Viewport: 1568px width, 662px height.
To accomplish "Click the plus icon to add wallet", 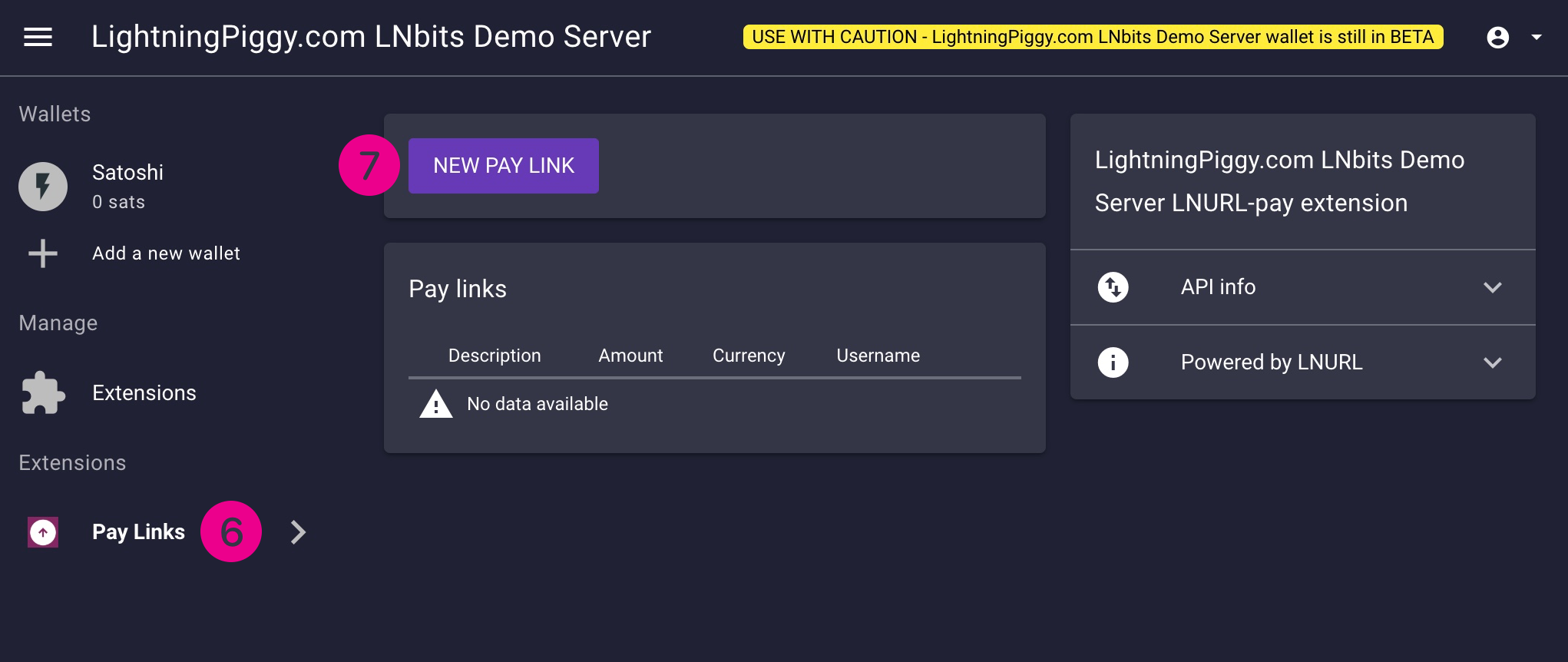I will click(x=43, y=253).
